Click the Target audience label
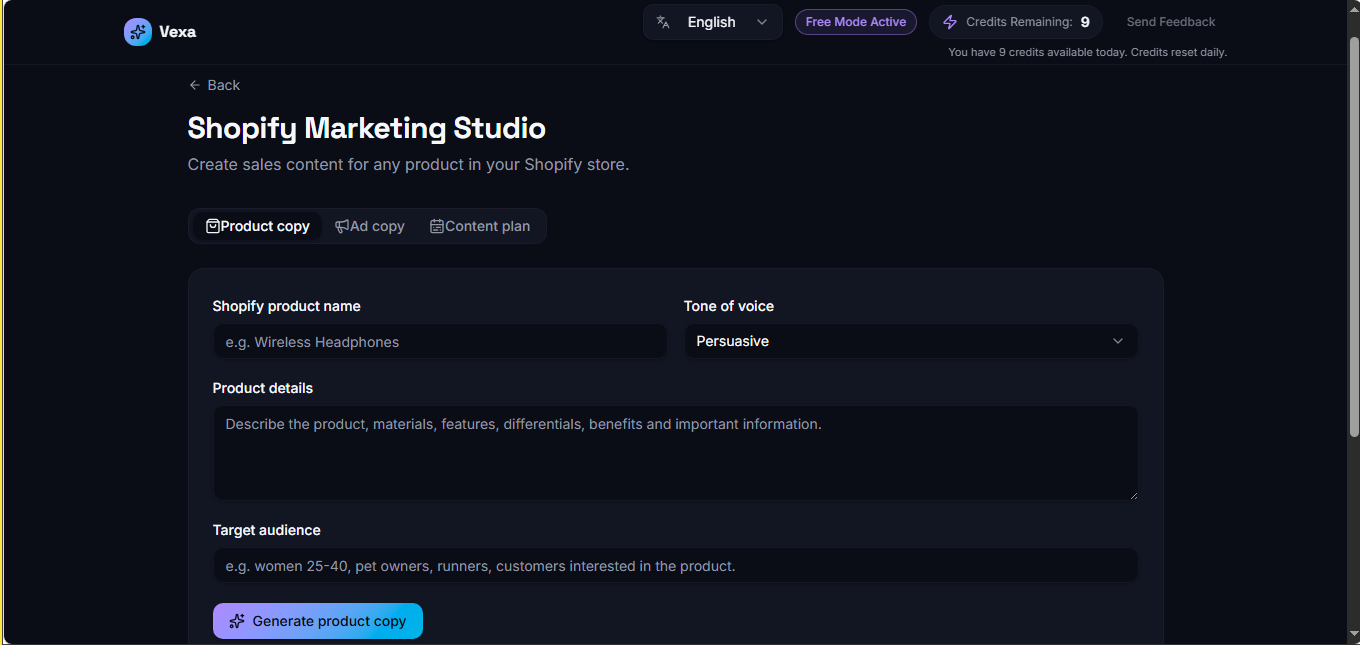The height and width of the screenshot is (645, 1360). (x=267, y=530)
